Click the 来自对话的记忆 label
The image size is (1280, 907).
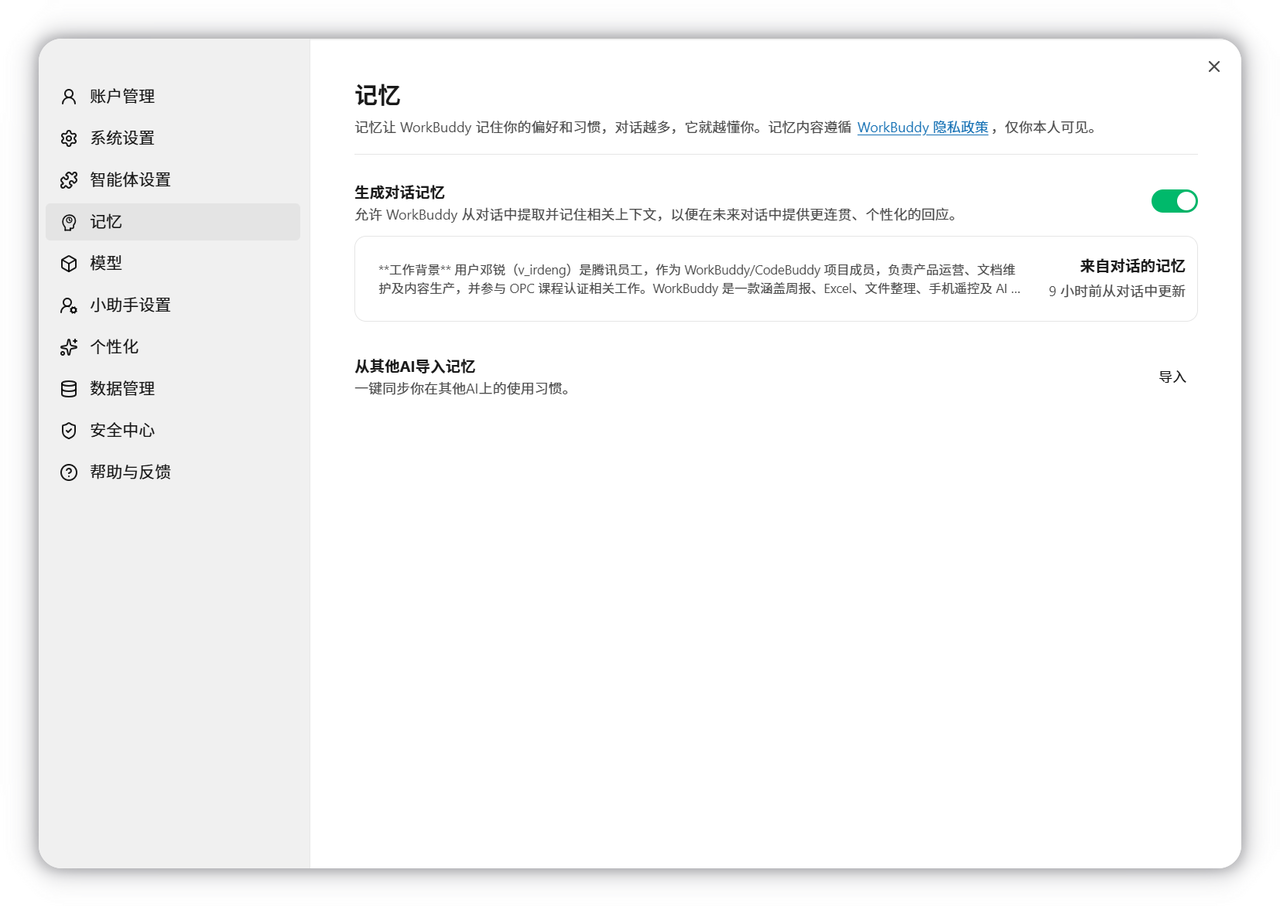tap(1132, 266)
